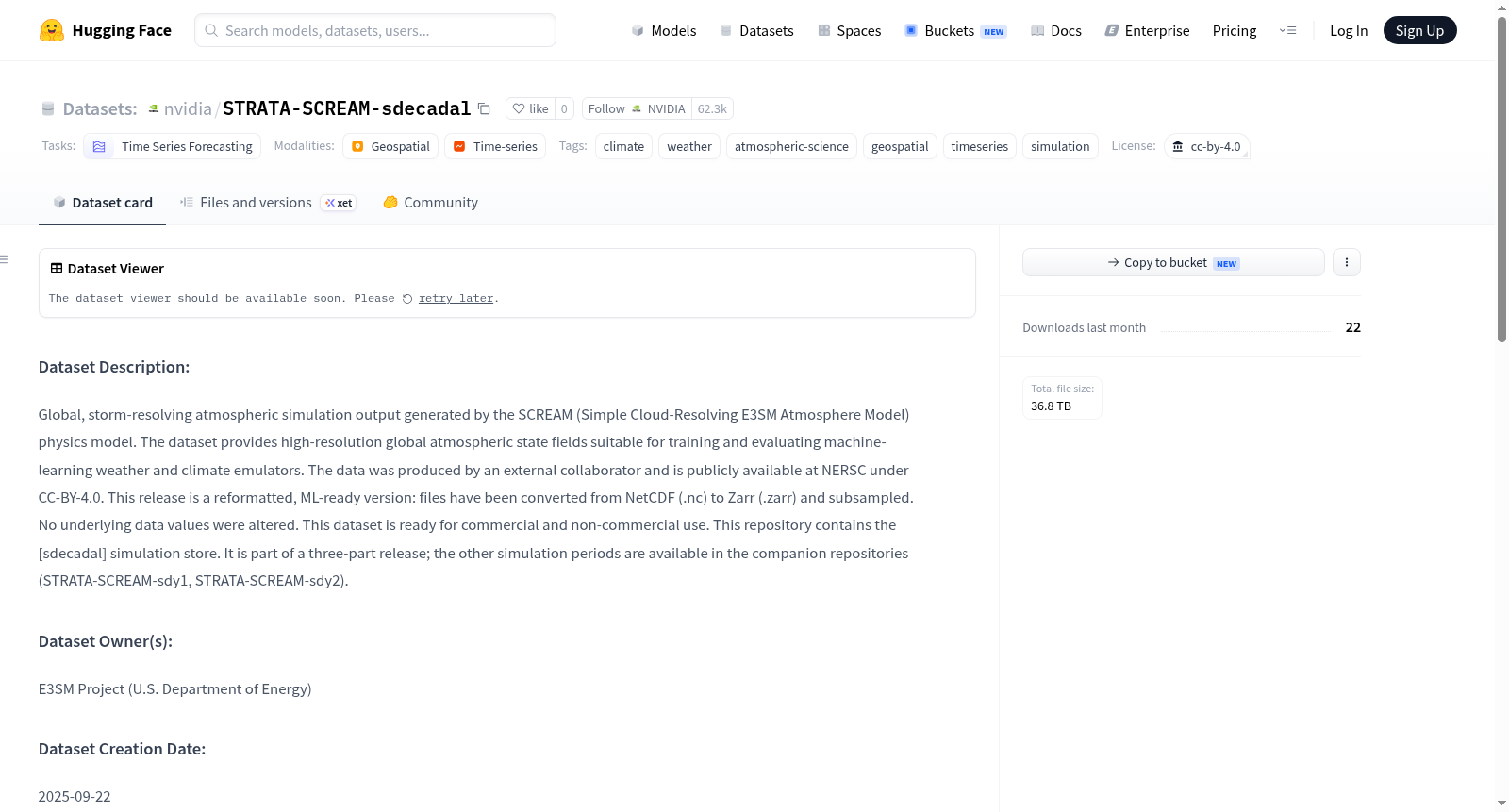Open the Datasets page in navbar

pyautogui.click(x=756, y=30)
